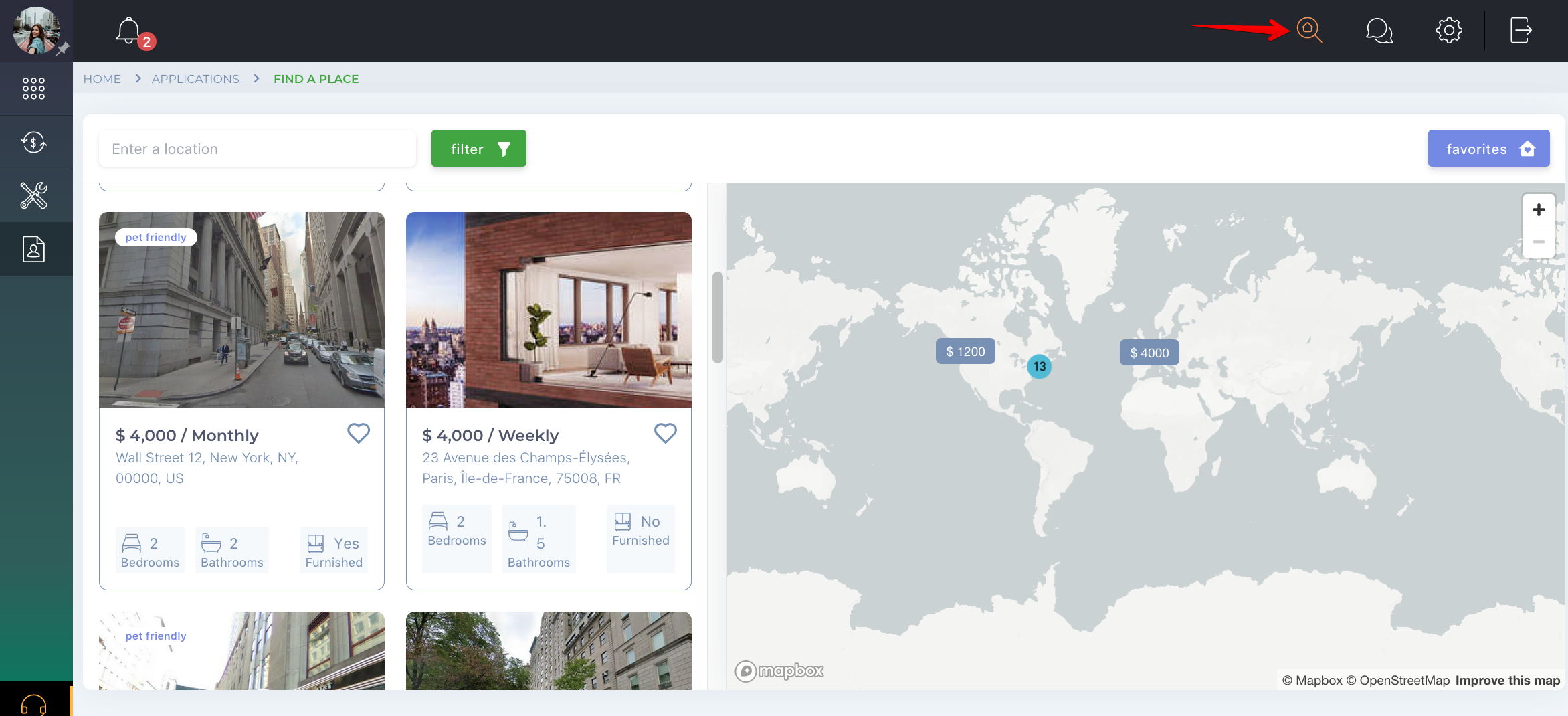Go to APPLICATIONS breadcrumb
The image size is (1568, 716).
[195, 79]
